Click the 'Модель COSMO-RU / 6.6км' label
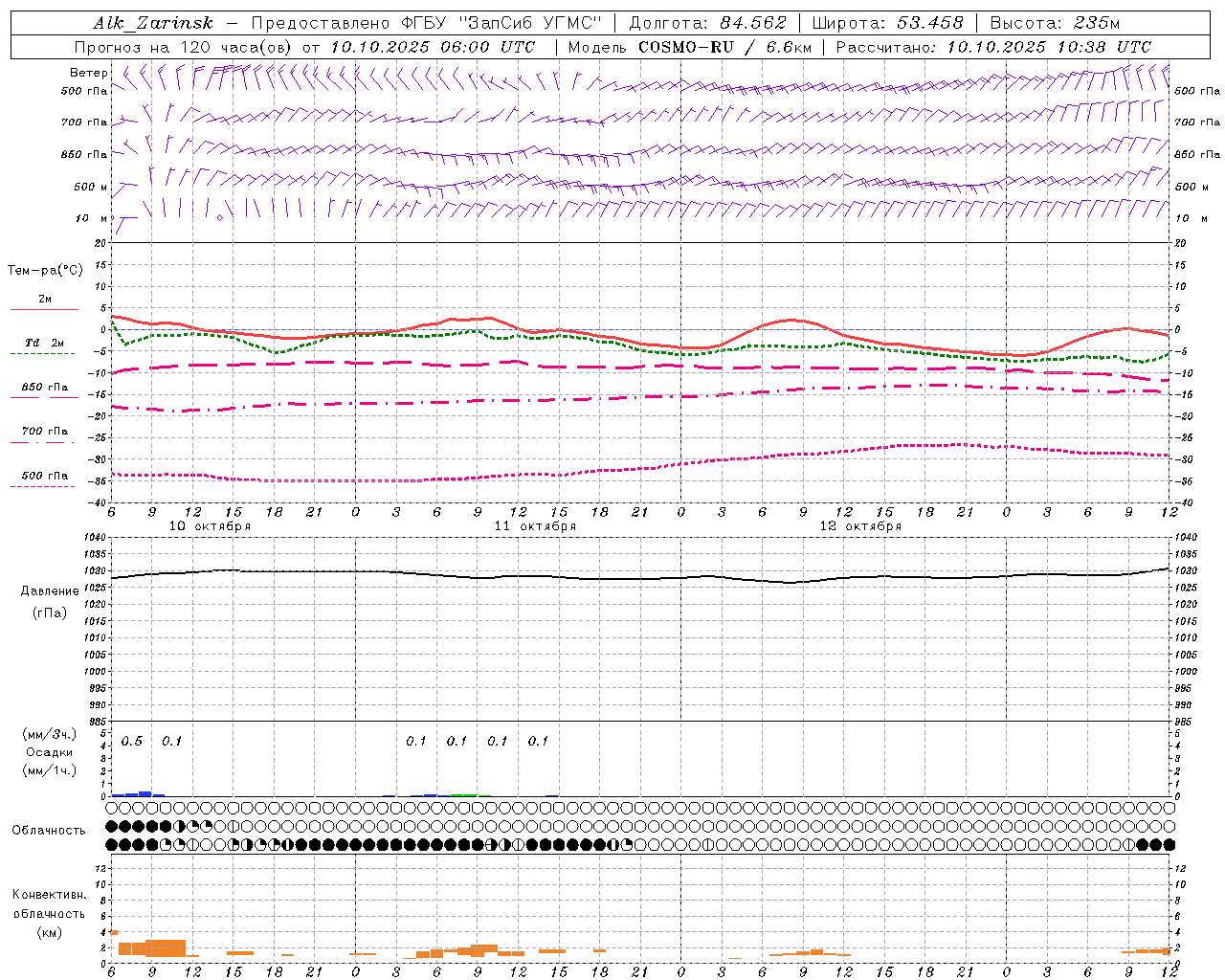Viewport: 1225px width, 980px height. tap(689, 47)
